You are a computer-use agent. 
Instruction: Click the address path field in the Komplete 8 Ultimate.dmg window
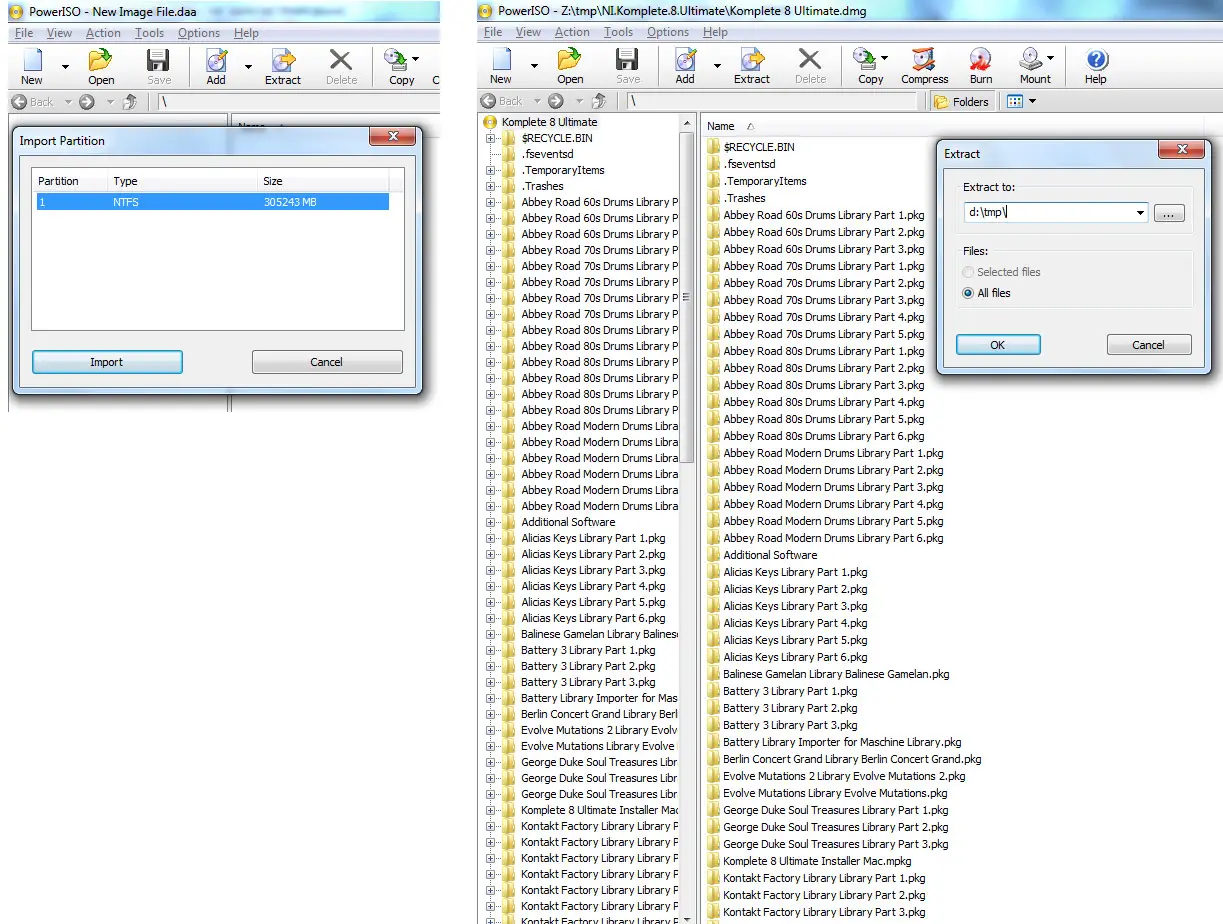coord(772,101)
